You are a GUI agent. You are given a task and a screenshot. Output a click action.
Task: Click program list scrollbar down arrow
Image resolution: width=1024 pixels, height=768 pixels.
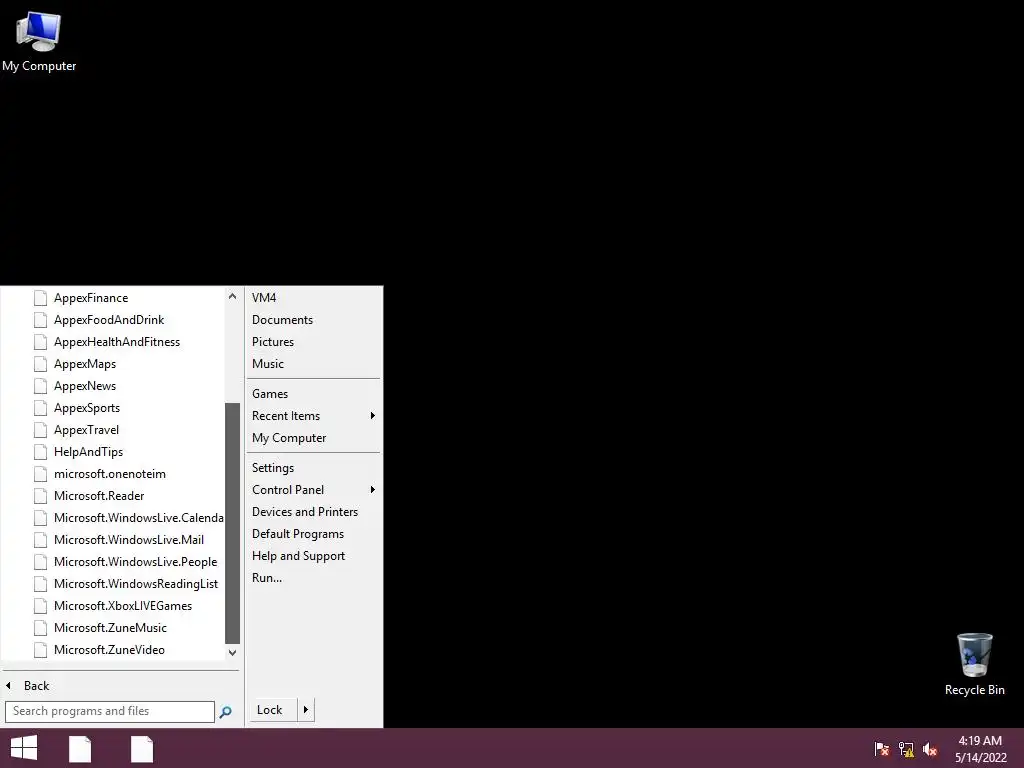(232, 652)
